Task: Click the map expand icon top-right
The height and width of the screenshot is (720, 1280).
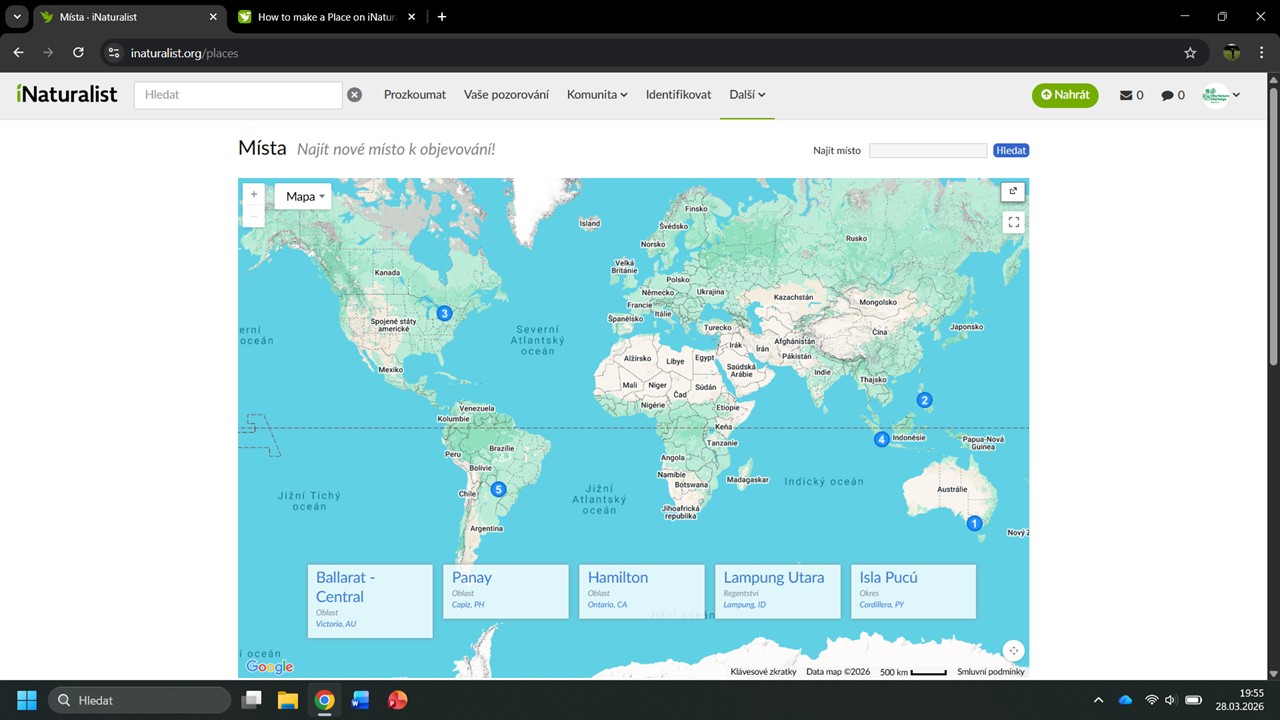Action: pyautogui.click(x=1013, y=192)
